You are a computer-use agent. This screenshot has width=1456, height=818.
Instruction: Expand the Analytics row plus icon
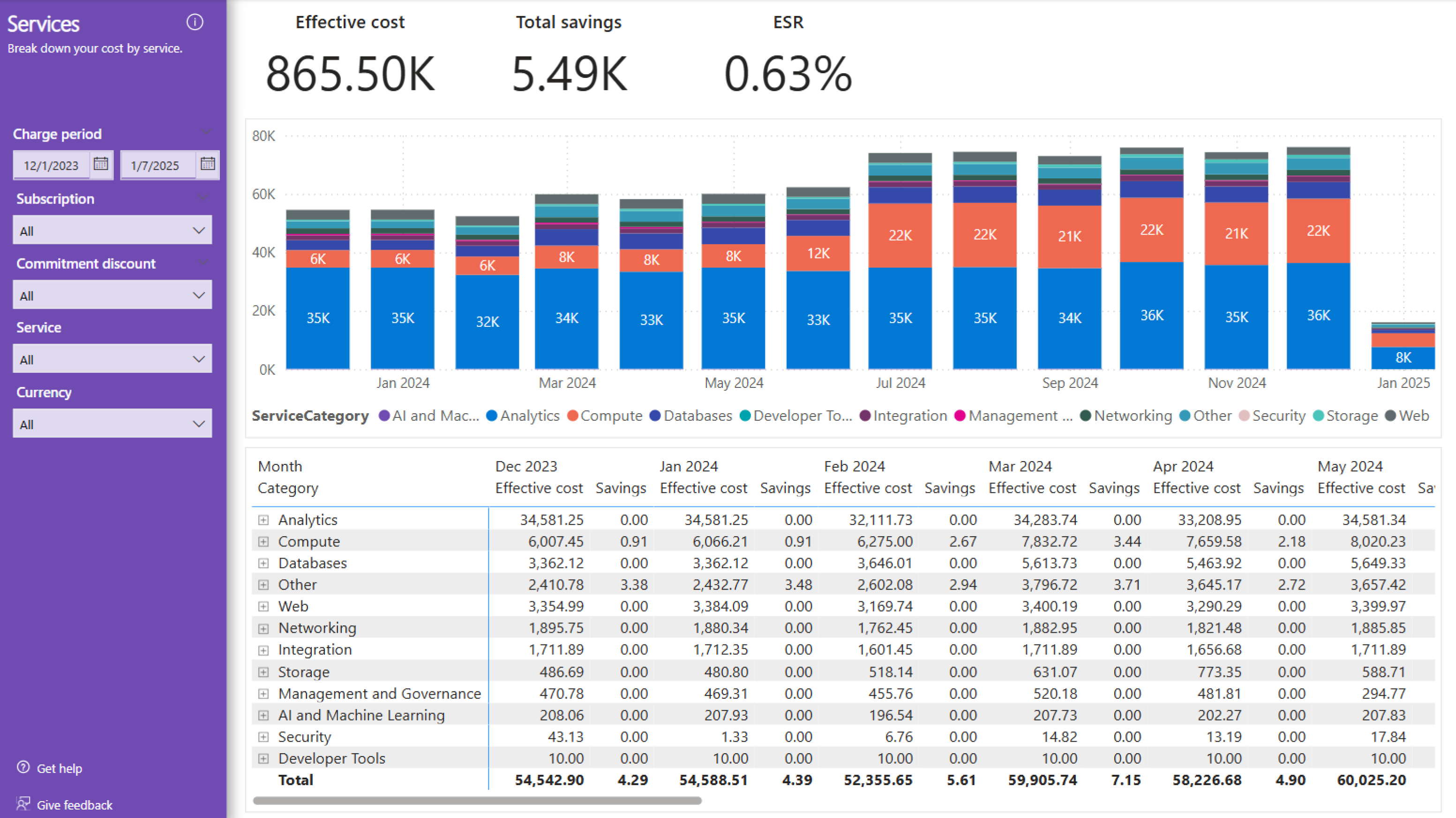[x=263, y=519]
